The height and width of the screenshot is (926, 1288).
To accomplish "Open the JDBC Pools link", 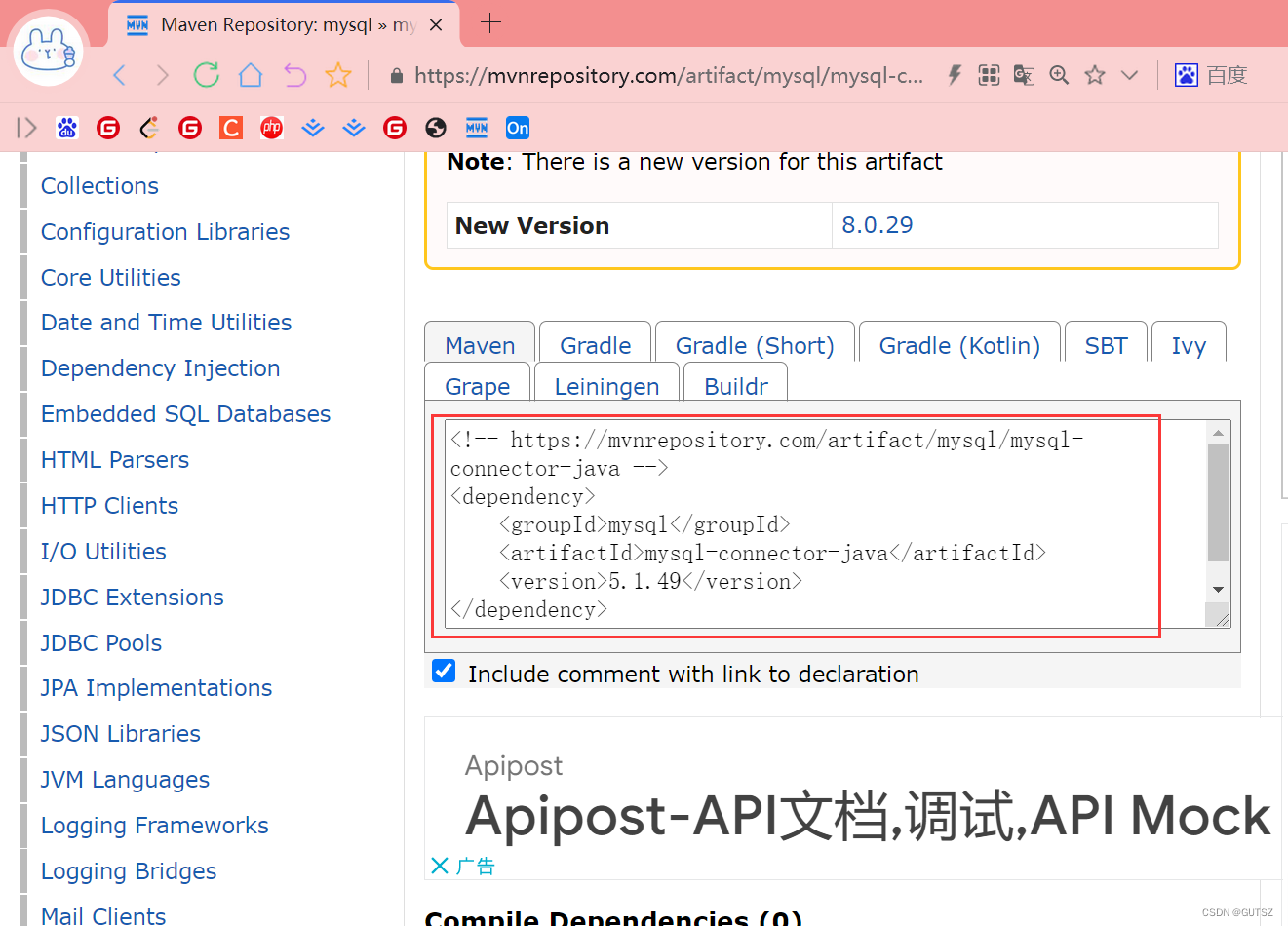I will (x=101, y=643).
